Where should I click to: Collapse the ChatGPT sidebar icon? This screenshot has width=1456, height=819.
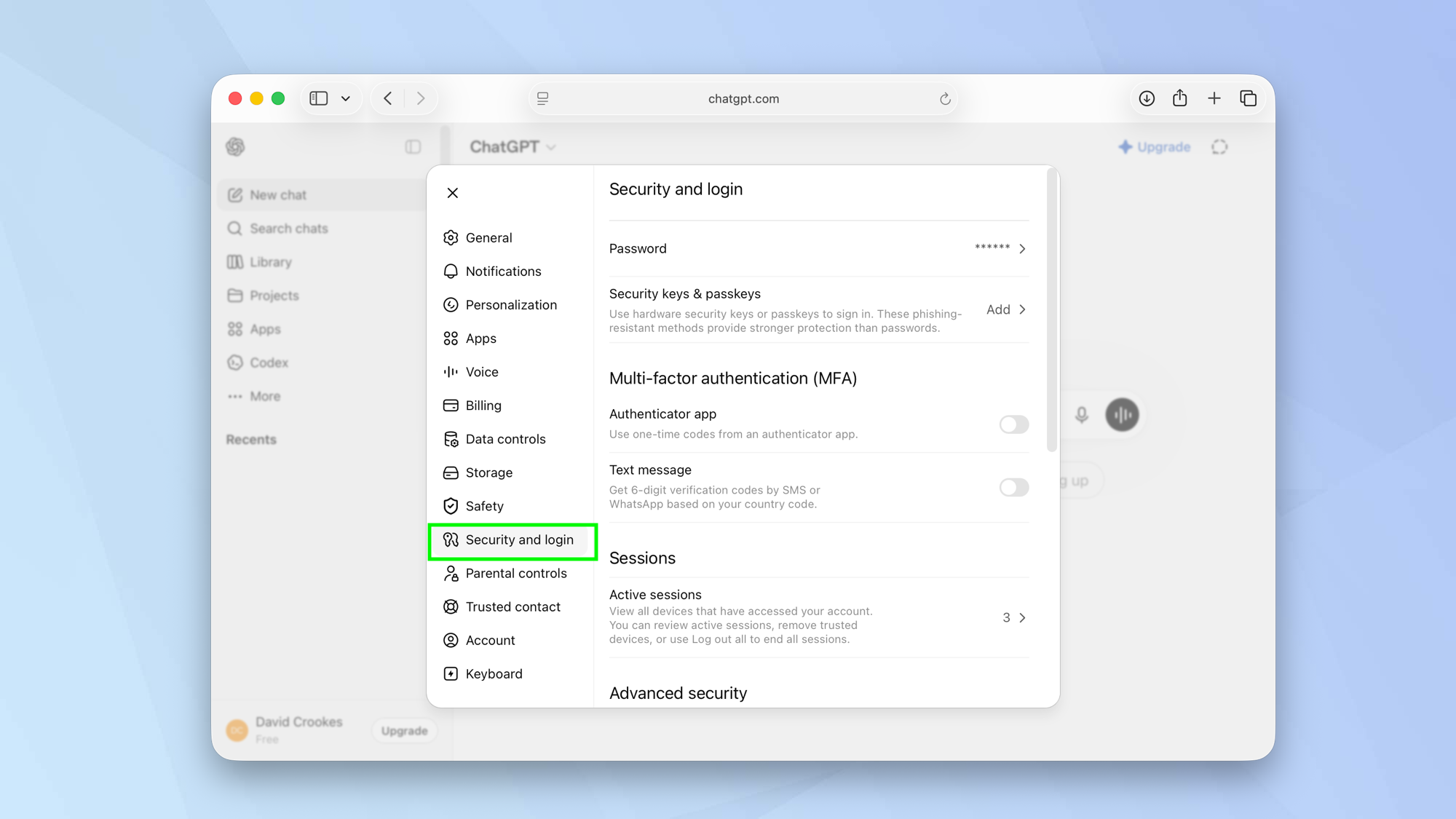tap(413, 147)
